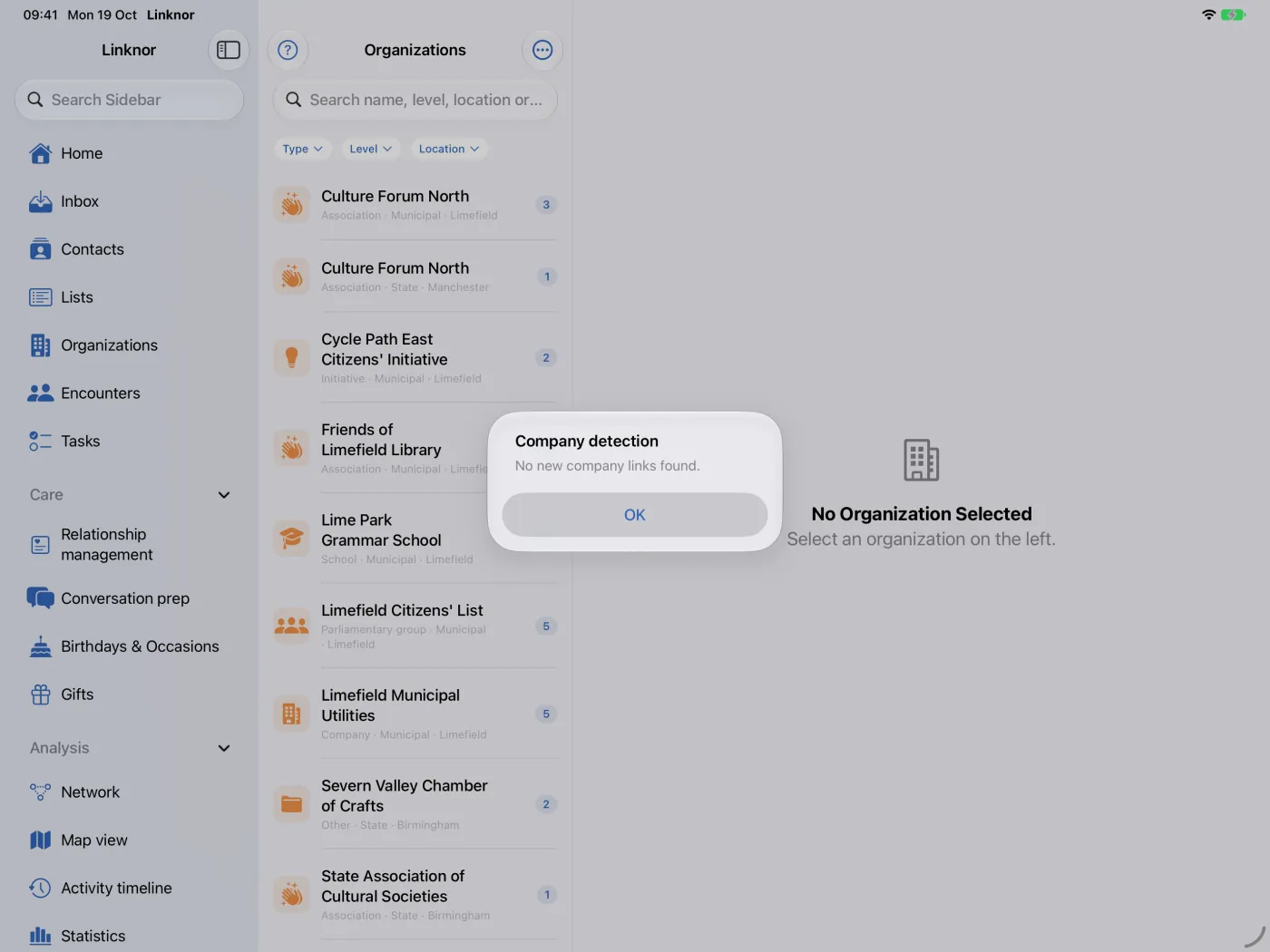The image size is (1270, 952).
Task: Open Birthdays & Occasions
Action: pyautogui.click(x=130, y=646)
